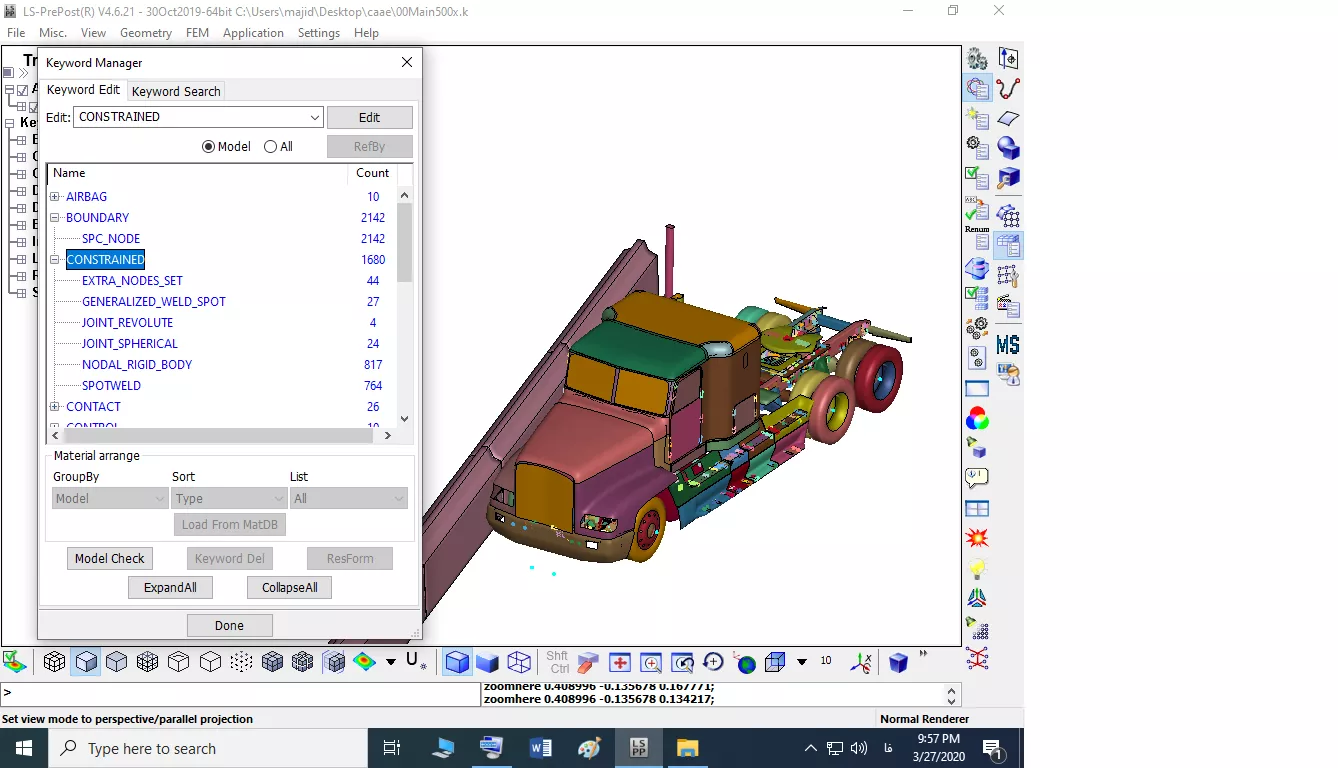This screenshot has height=768, width=1338.
Task: Click the light bulb icon
Action: tap(977, 568)
